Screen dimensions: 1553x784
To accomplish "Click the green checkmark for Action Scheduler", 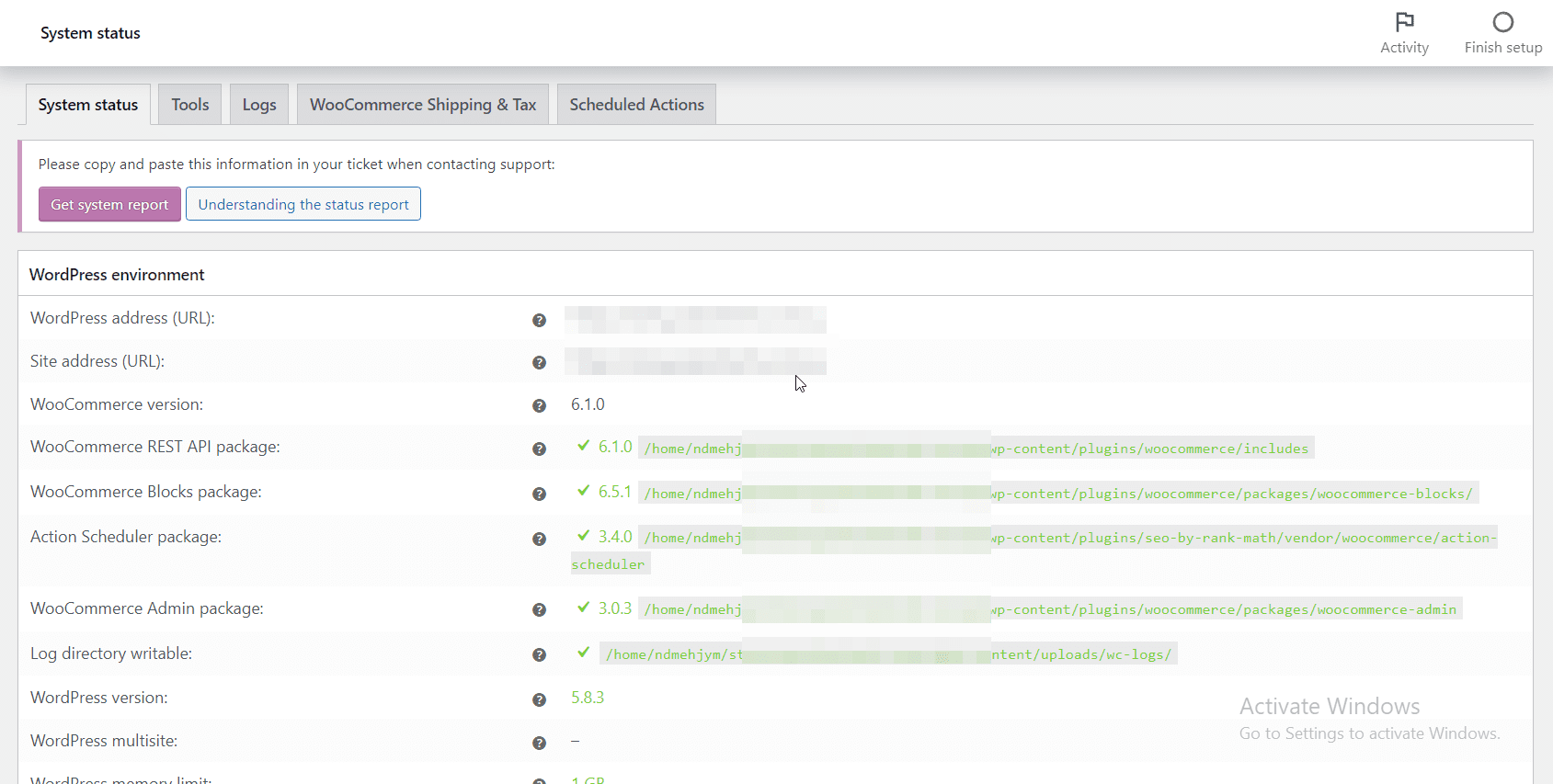I will tap(583, 535).
